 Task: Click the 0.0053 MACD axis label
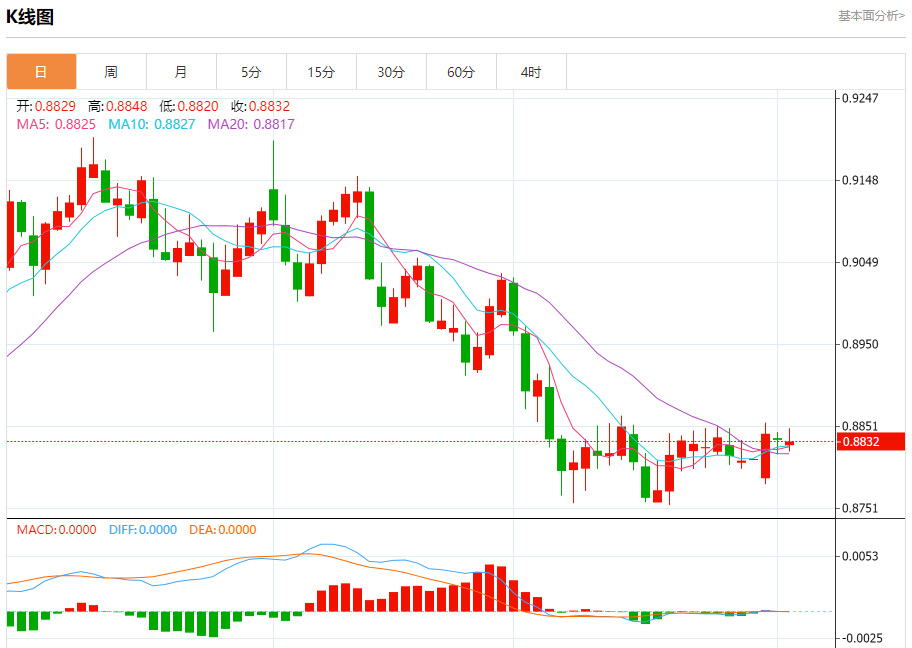pyautogui.click(x=860, y=556)
